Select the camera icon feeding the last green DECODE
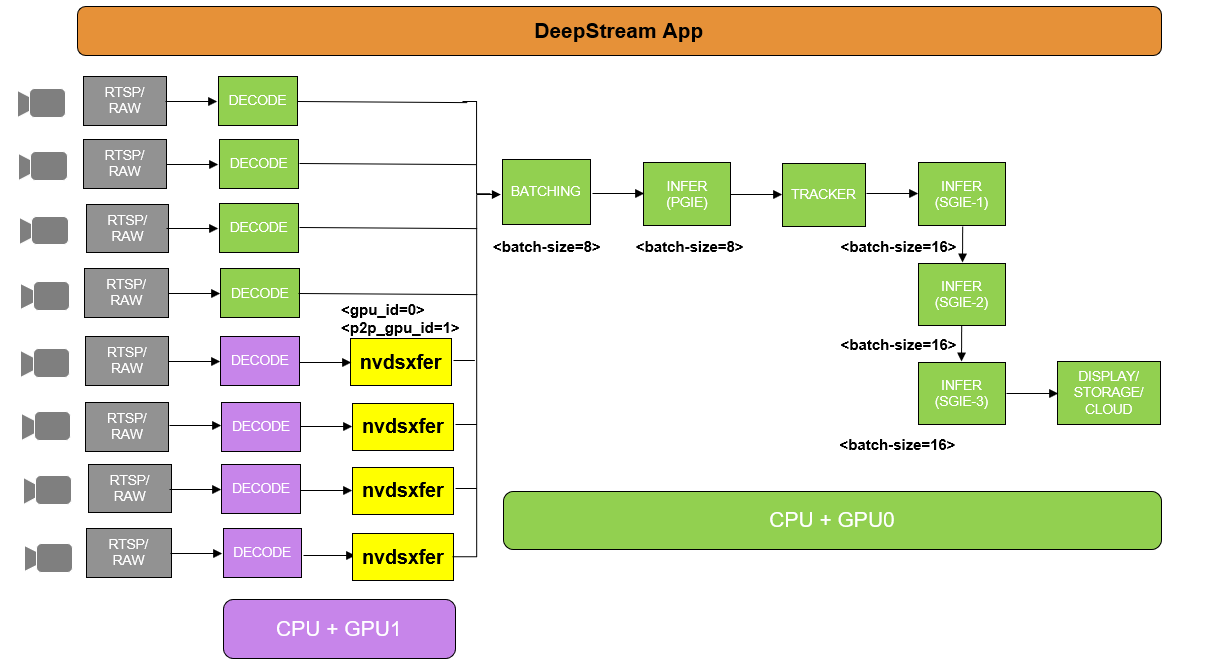 [45, 296]
